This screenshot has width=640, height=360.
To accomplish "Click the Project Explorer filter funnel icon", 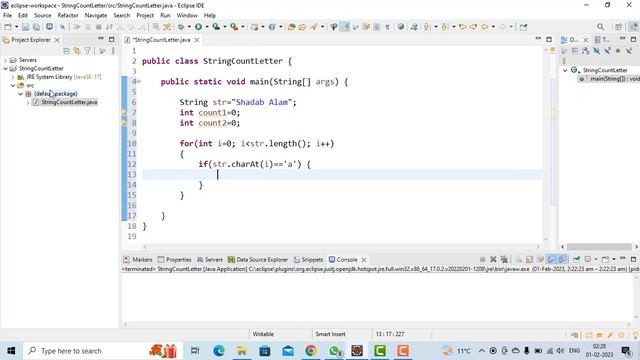I will point(87,51).
